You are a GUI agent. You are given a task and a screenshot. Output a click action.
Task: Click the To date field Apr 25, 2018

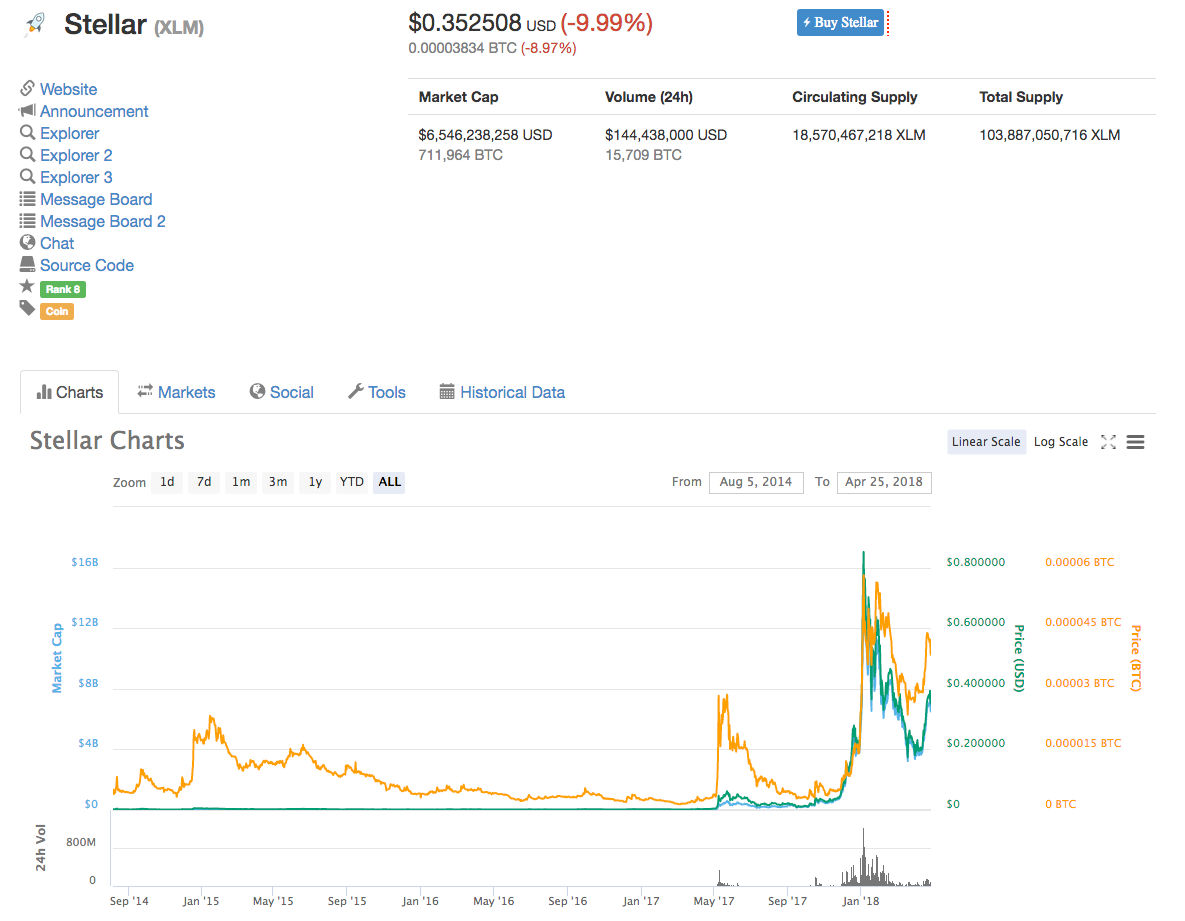point(884,482)
